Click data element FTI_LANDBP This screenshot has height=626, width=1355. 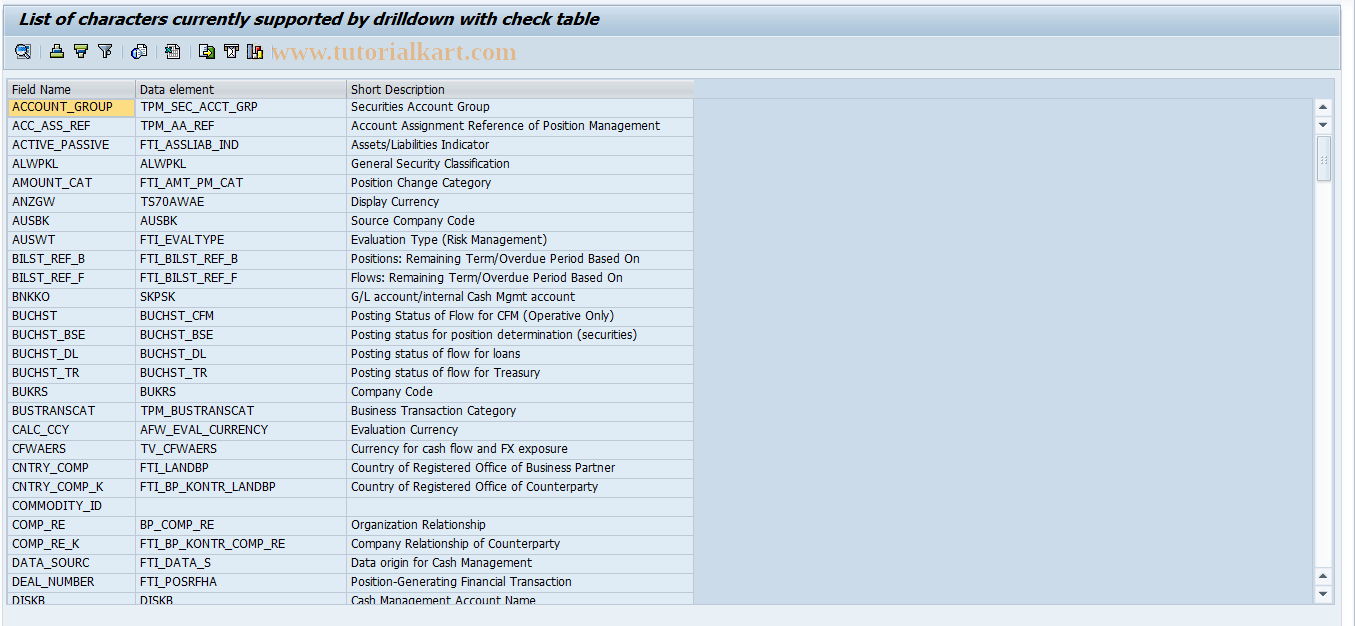point(174,468)
